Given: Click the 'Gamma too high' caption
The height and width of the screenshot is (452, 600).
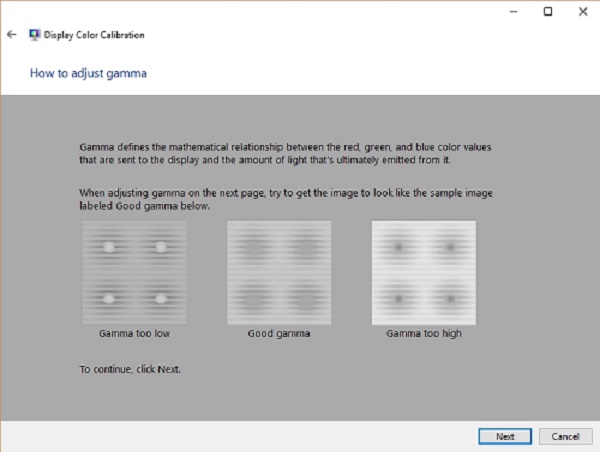Looking at the screenshot, I should (424, 333).
